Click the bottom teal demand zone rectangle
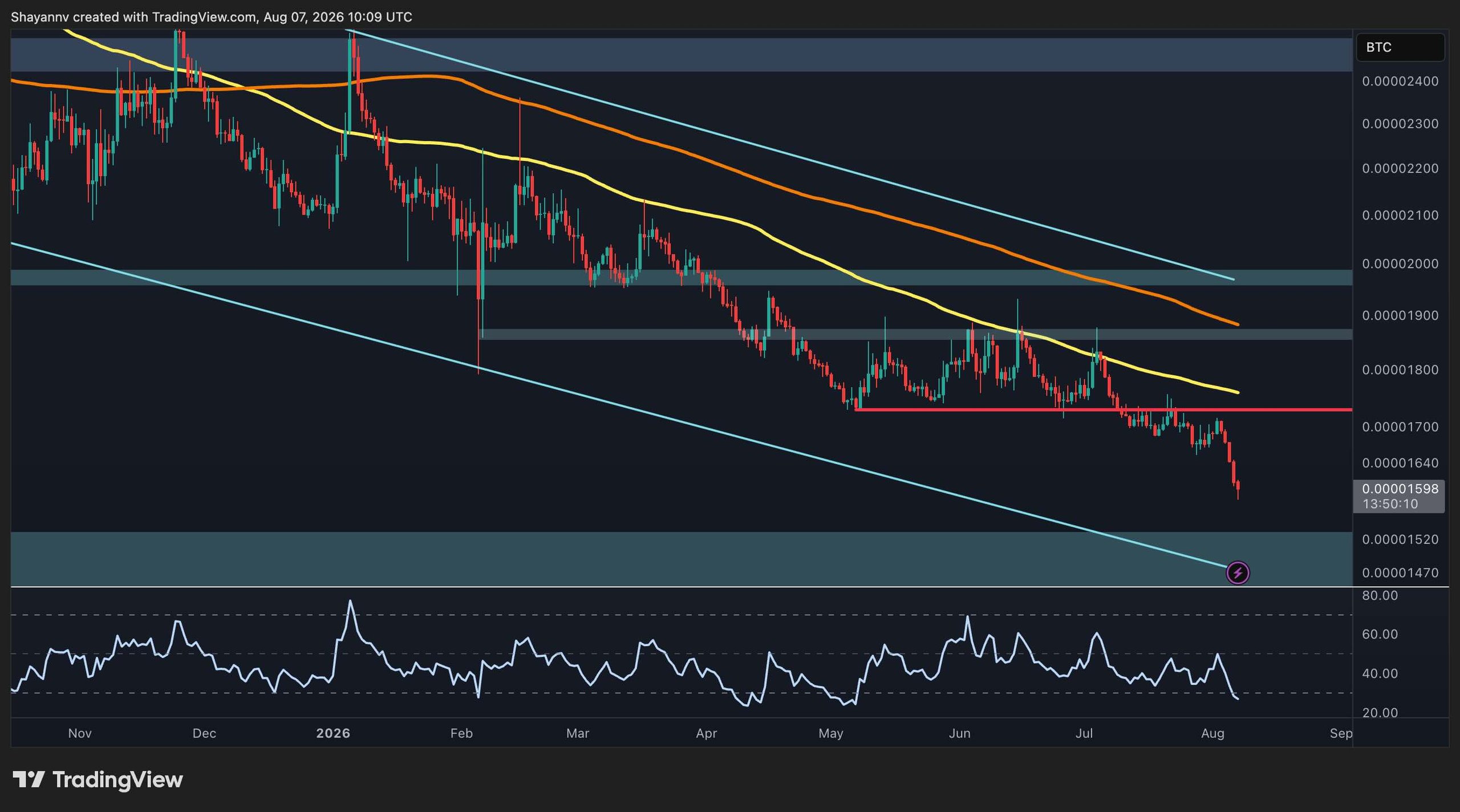This screenshot has height=812, width=1460. coord(682,559)
